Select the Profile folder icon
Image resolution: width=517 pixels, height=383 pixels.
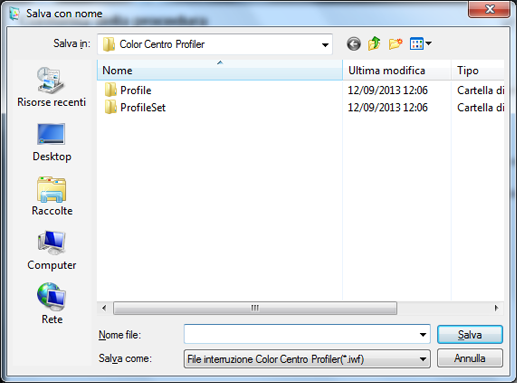(110, 90)
